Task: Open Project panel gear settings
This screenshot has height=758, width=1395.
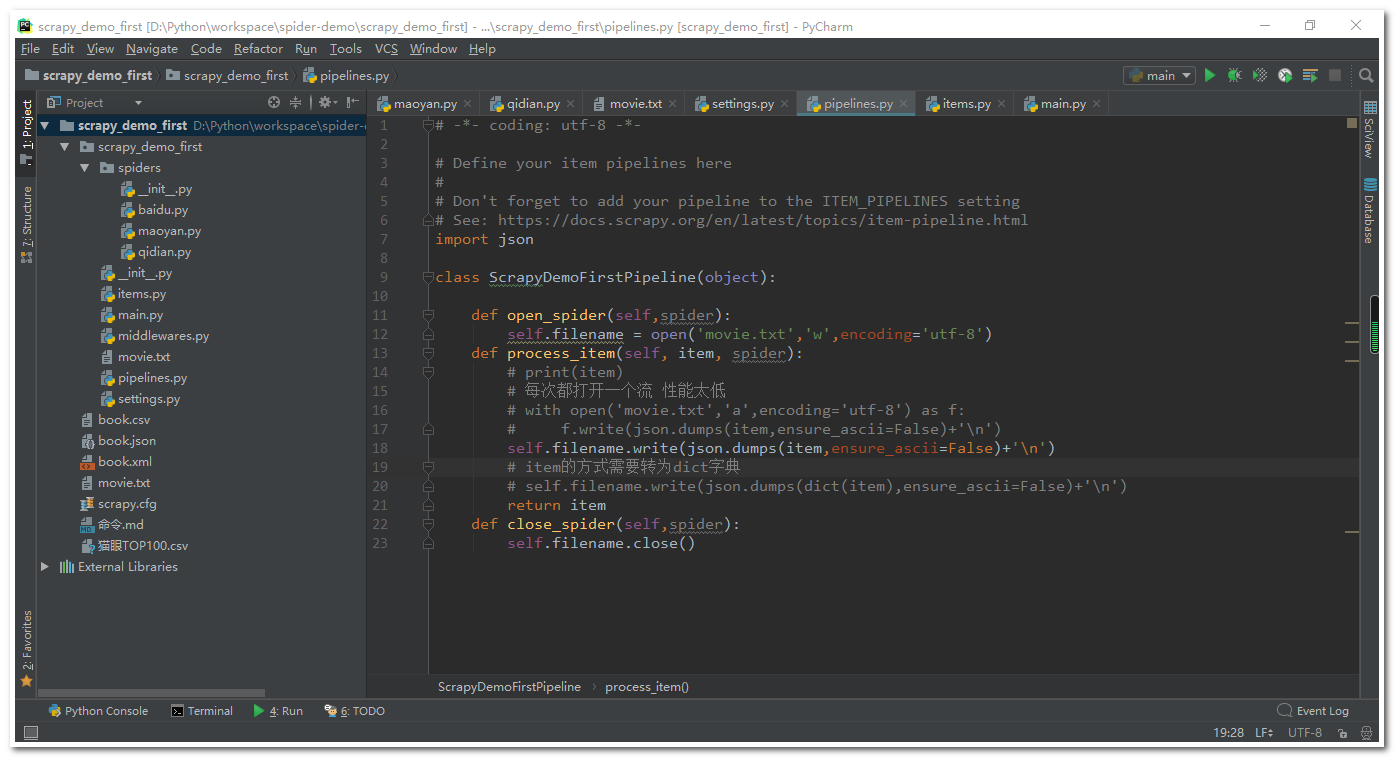Action: (327, 102)
